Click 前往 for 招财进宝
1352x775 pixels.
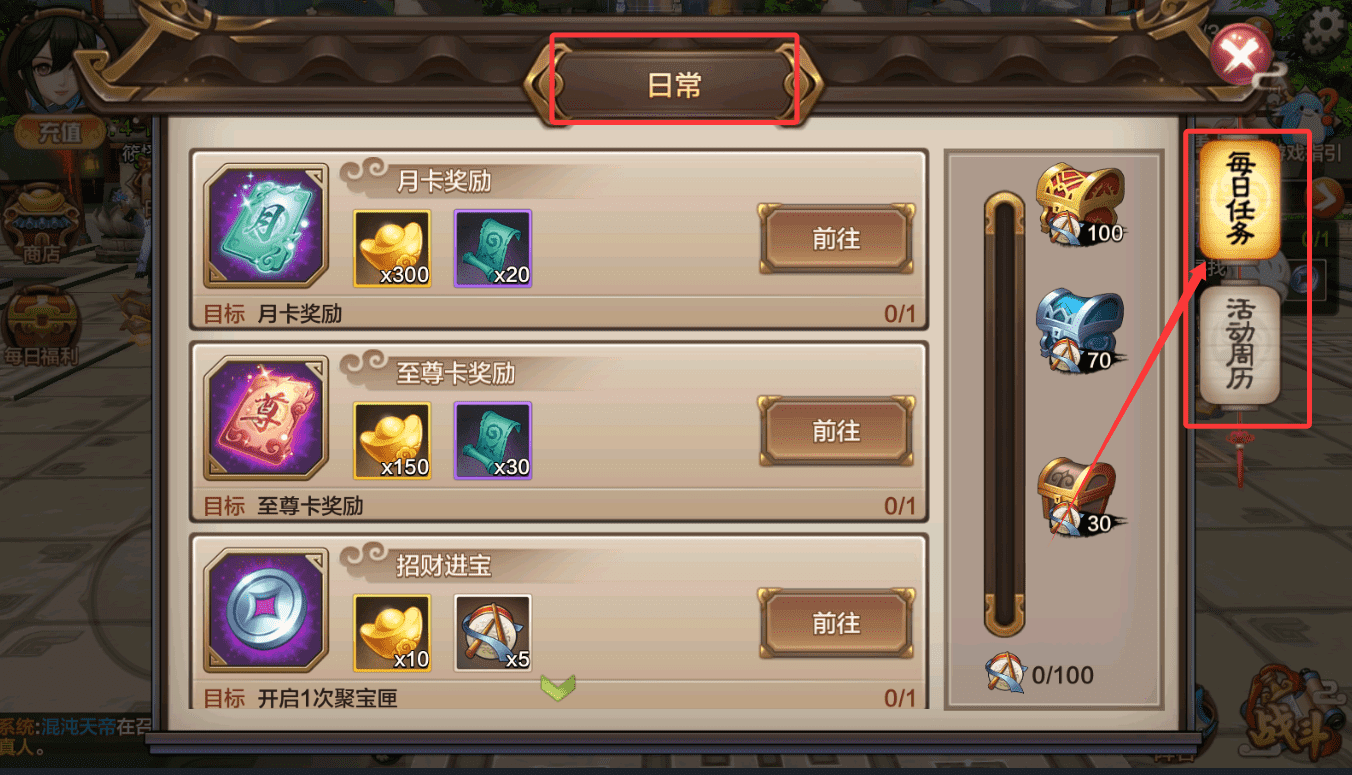836,623
